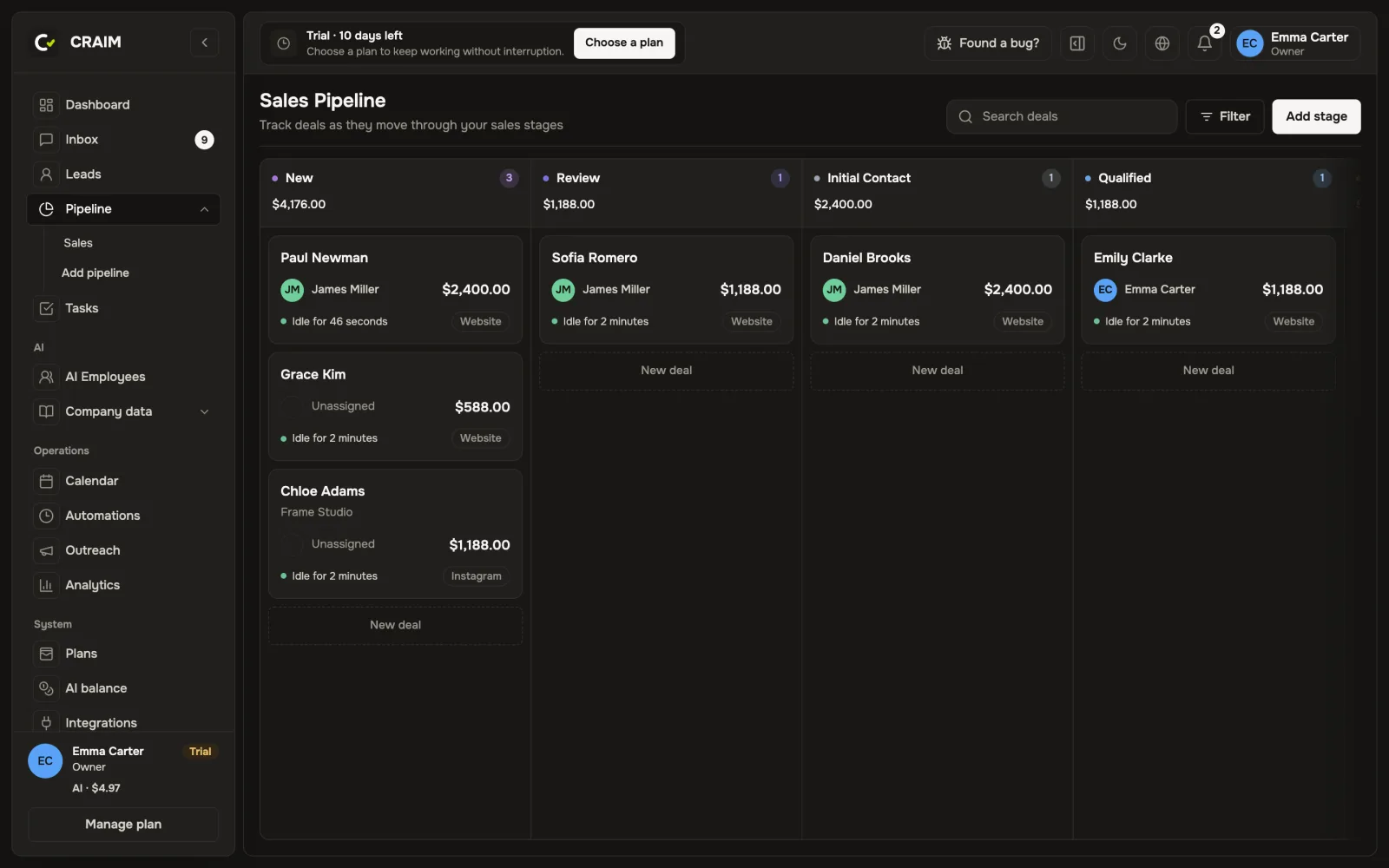Toggle dark mode with the moon icon
The image size is (1389, 868).
[x=1120, y=43]
